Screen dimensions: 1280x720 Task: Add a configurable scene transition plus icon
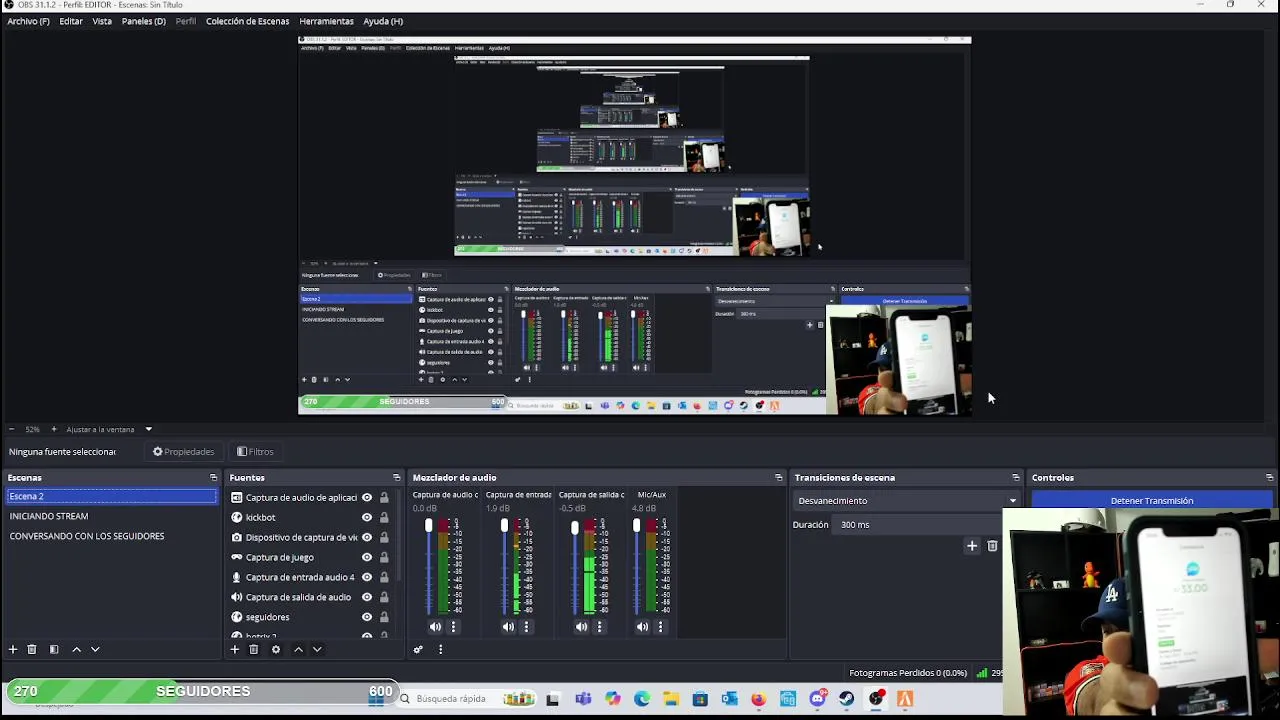tap(972, 546)
